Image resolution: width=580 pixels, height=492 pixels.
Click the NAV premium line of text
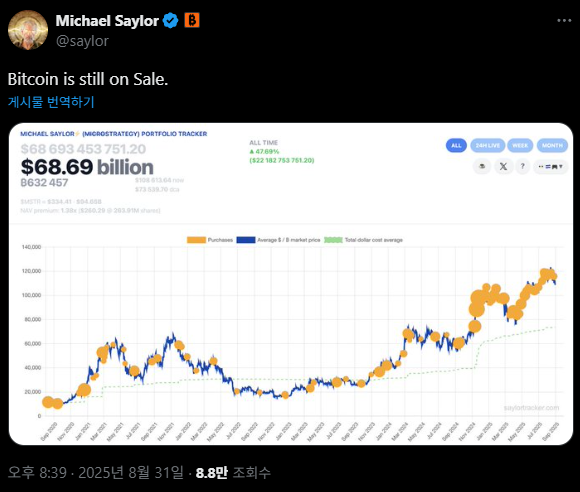(90, 211)
